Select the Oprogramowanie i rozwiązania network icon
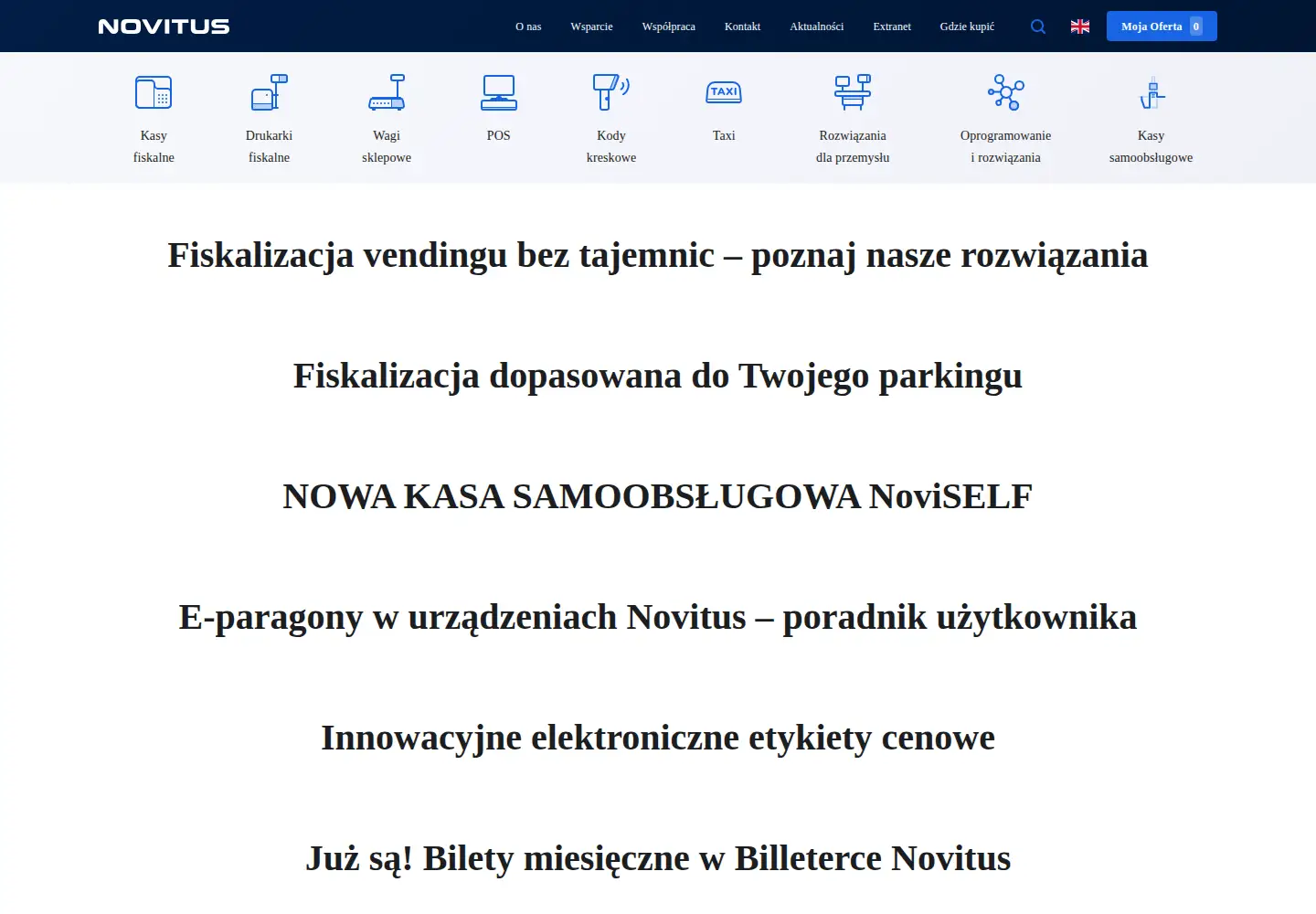This screenshot has height=914, width=1316. pos(1006,92)
